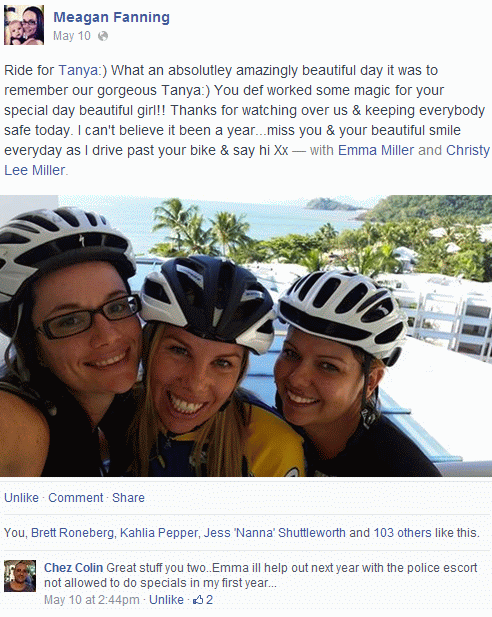Open Meagan Fanning profile name link

click(x=111, y=17)
